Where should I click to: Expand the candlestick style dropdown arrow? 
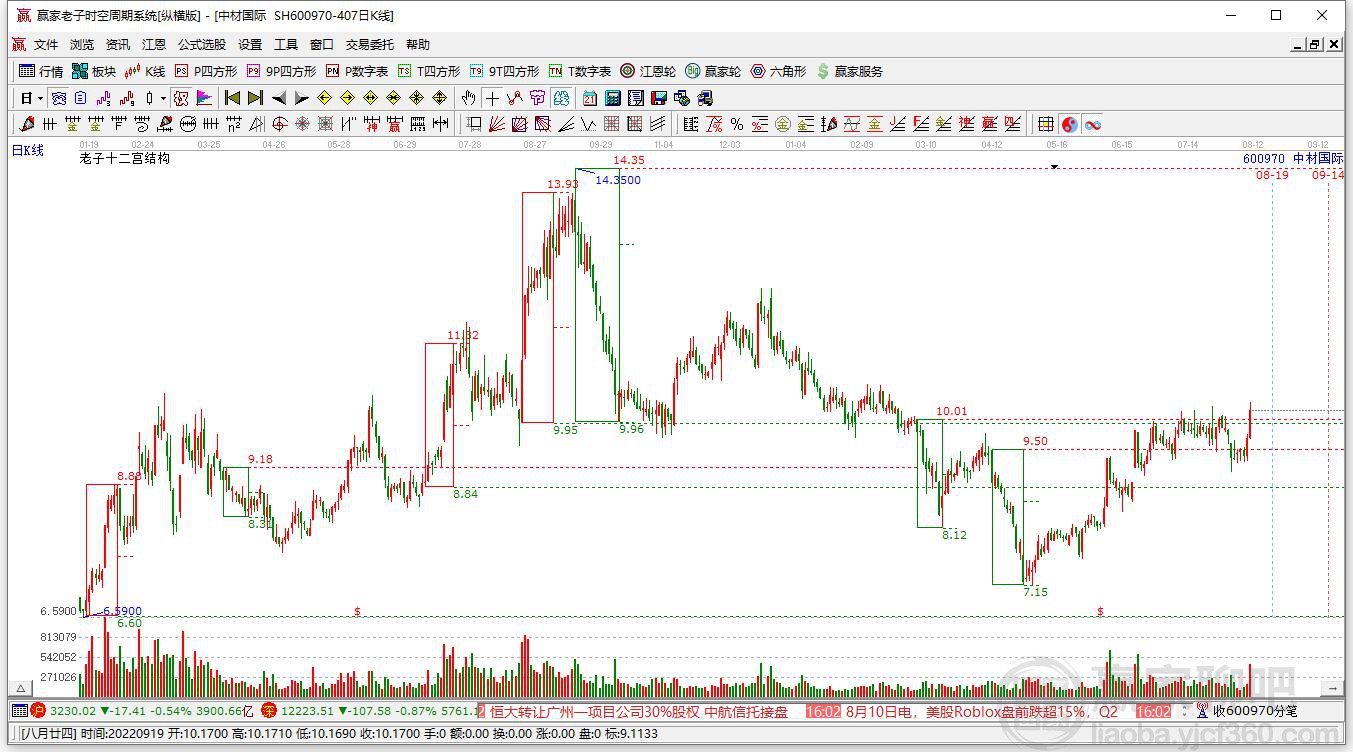click(163, 98)
